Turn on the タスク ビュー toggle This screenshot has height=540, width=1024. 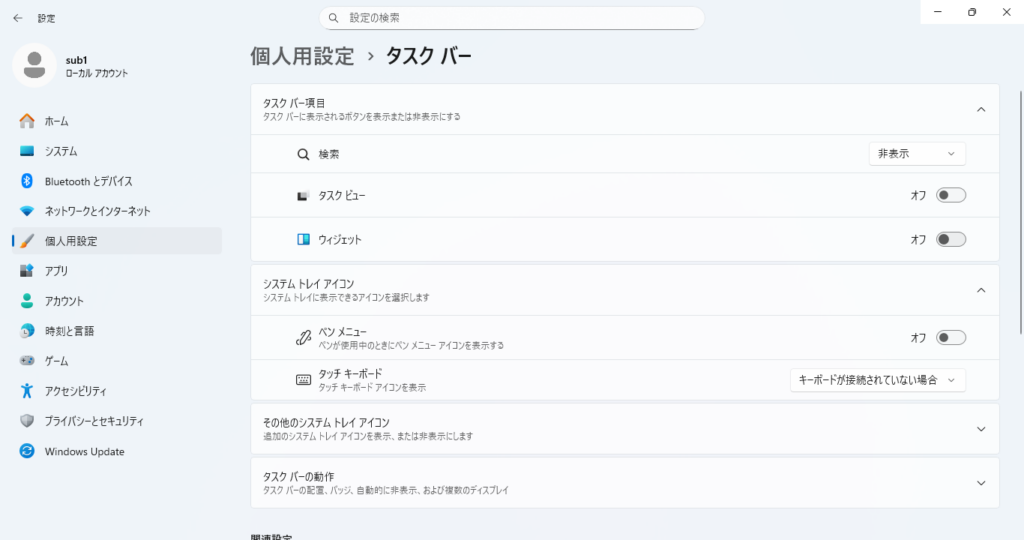[950, 195]
